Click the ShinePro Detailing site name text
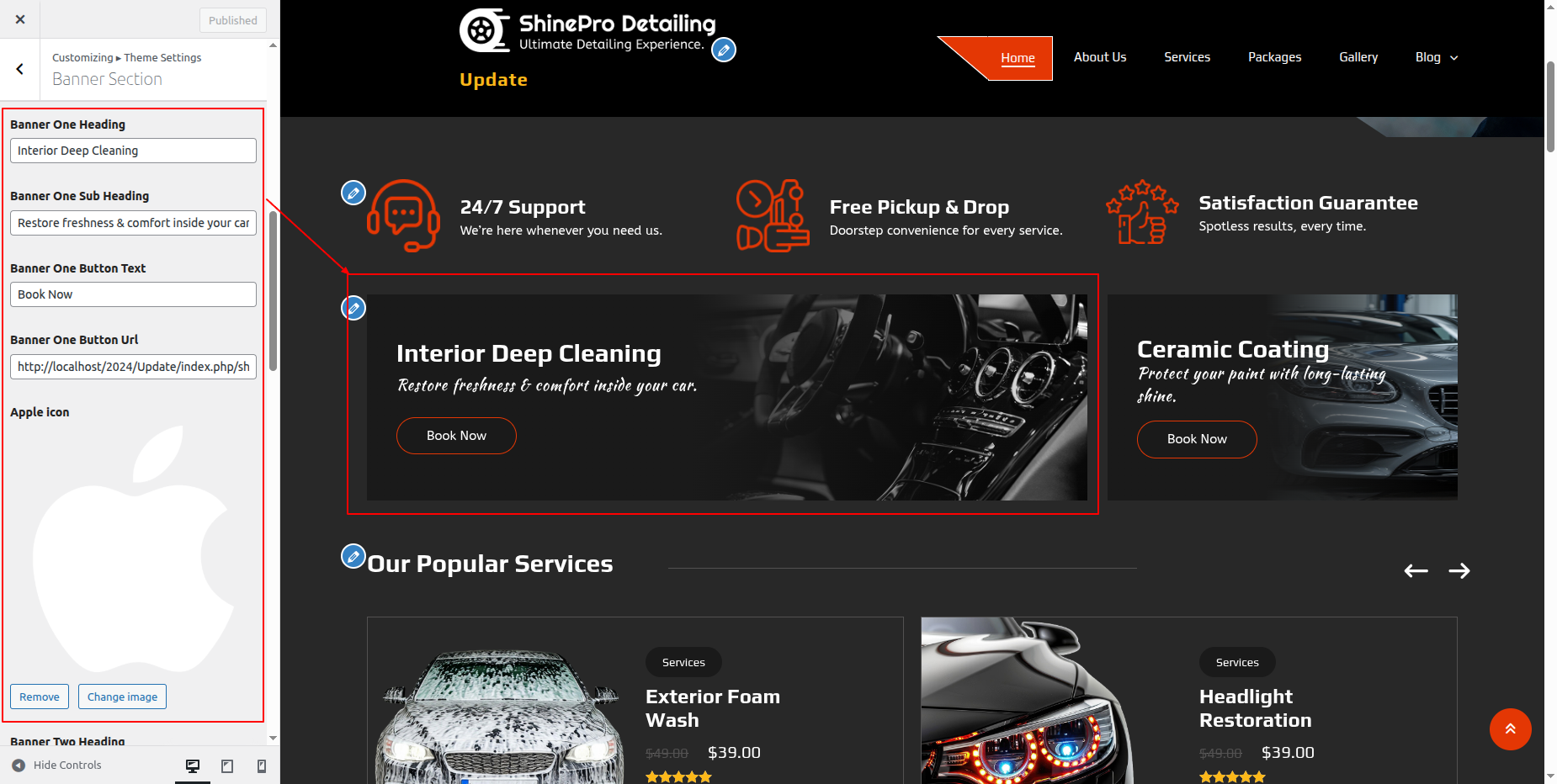 [617, 24]
